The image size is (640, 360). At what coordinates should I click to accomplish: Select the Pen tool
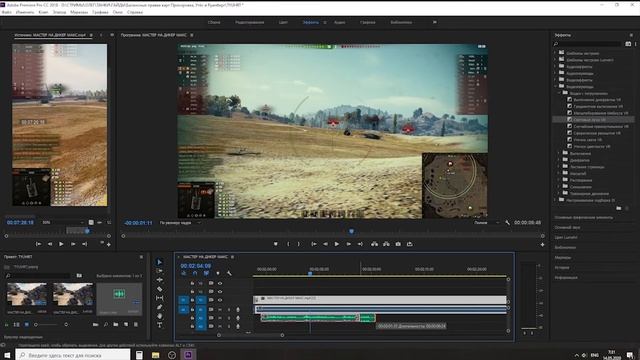160,307
